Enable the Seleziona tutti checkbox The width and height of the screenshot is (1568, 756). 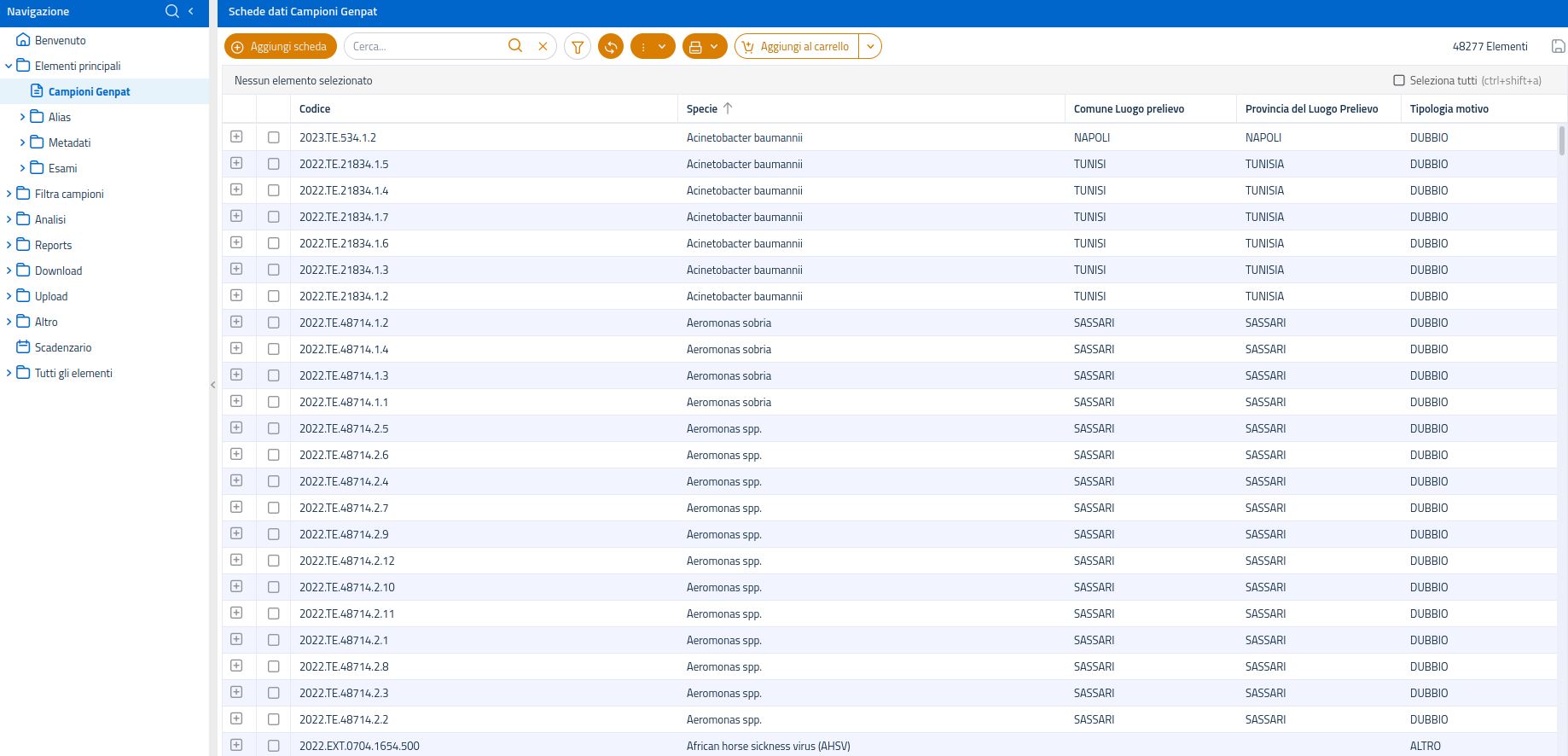pos(1399,80)
